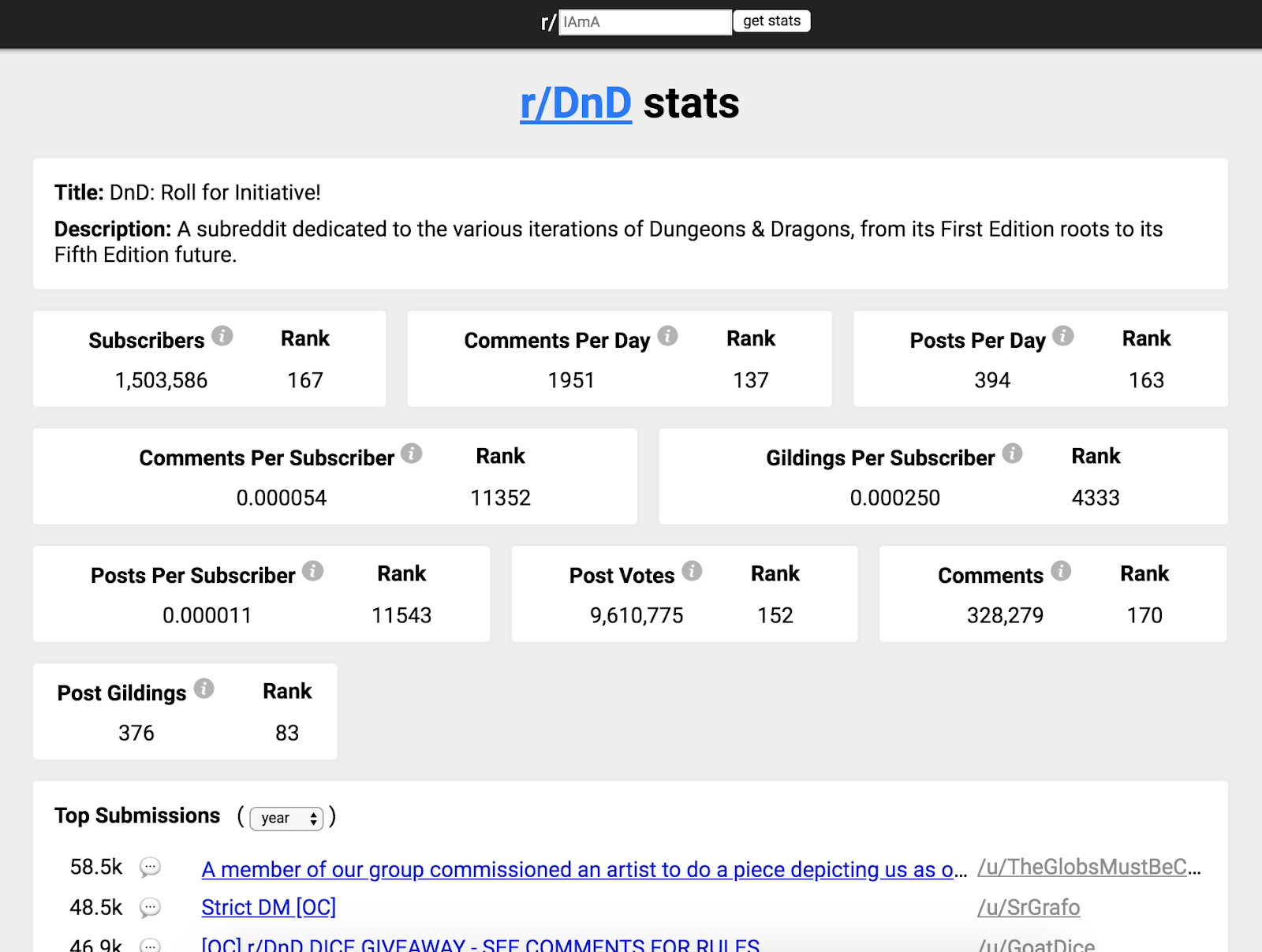Click the Posts Per Subscriber info icon
The image size is (1262, 952).
pyautogui.click(x=313, y=571)
